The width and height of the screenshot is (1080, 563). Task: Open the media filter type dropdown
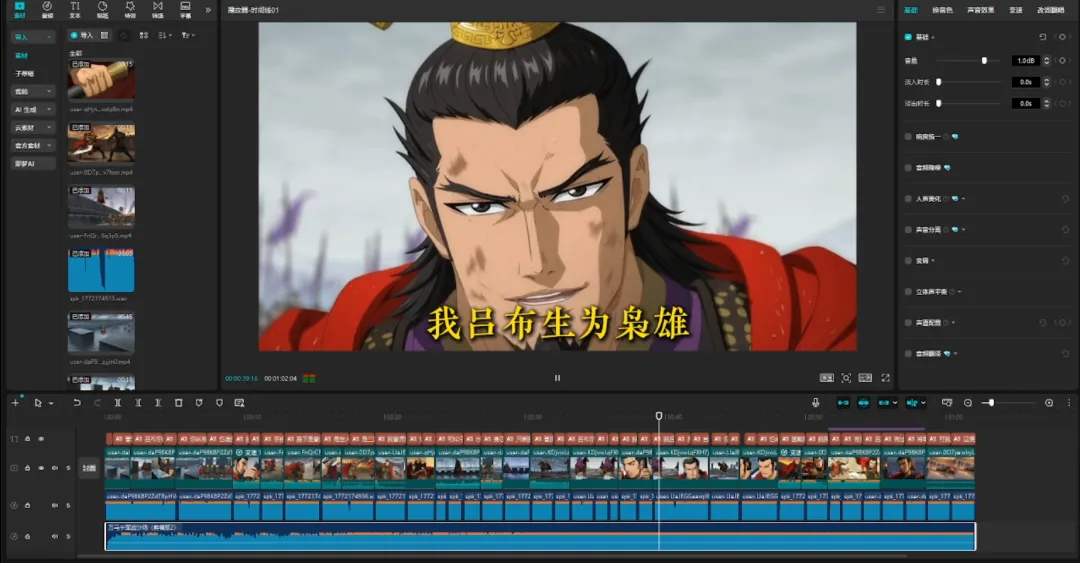pyautogui.click(x=188, y=35)
